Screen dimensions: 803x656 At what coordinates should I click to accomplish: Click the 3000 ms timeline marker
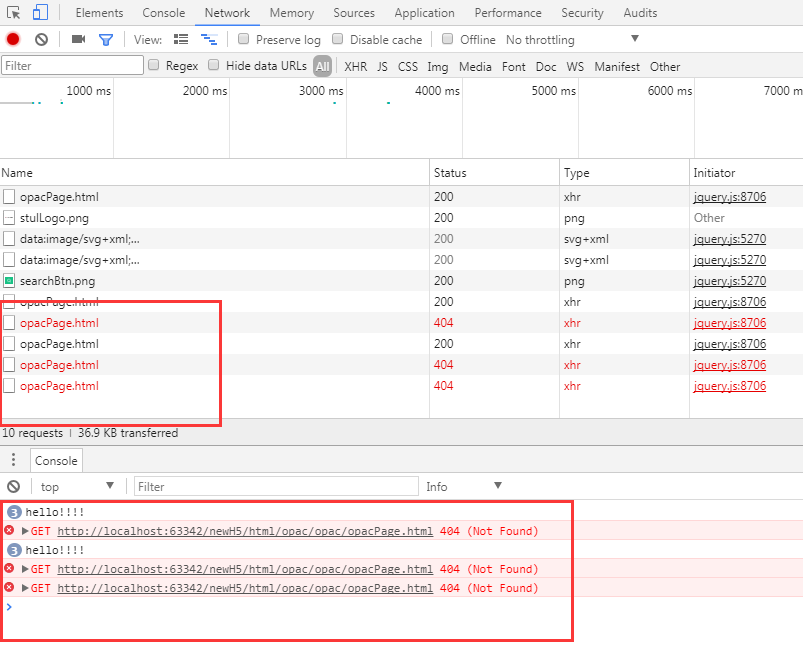(x=321, y=91)
